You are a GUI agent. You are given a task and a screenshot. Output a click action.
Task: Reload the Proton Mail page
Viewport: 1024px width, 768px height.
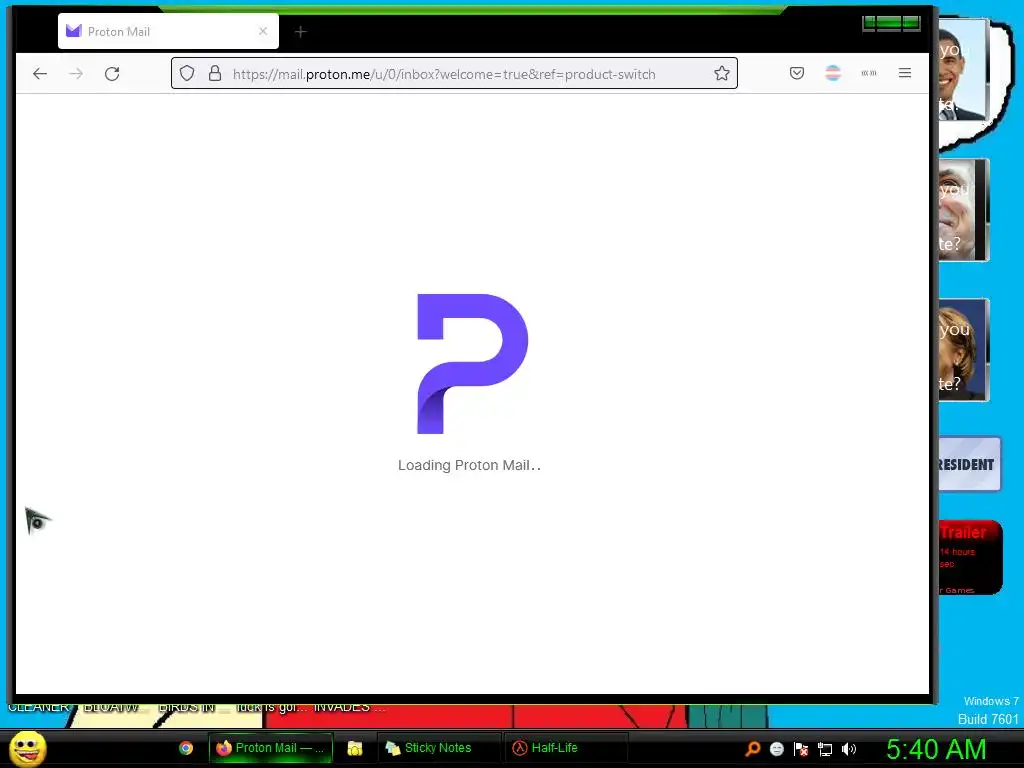[112, 74]
